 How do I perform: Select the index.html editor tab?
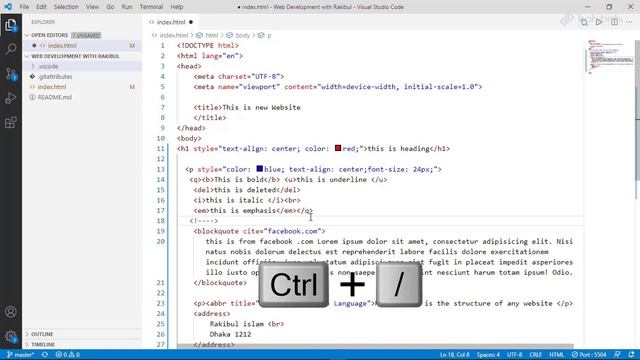(x=171, y=22)
